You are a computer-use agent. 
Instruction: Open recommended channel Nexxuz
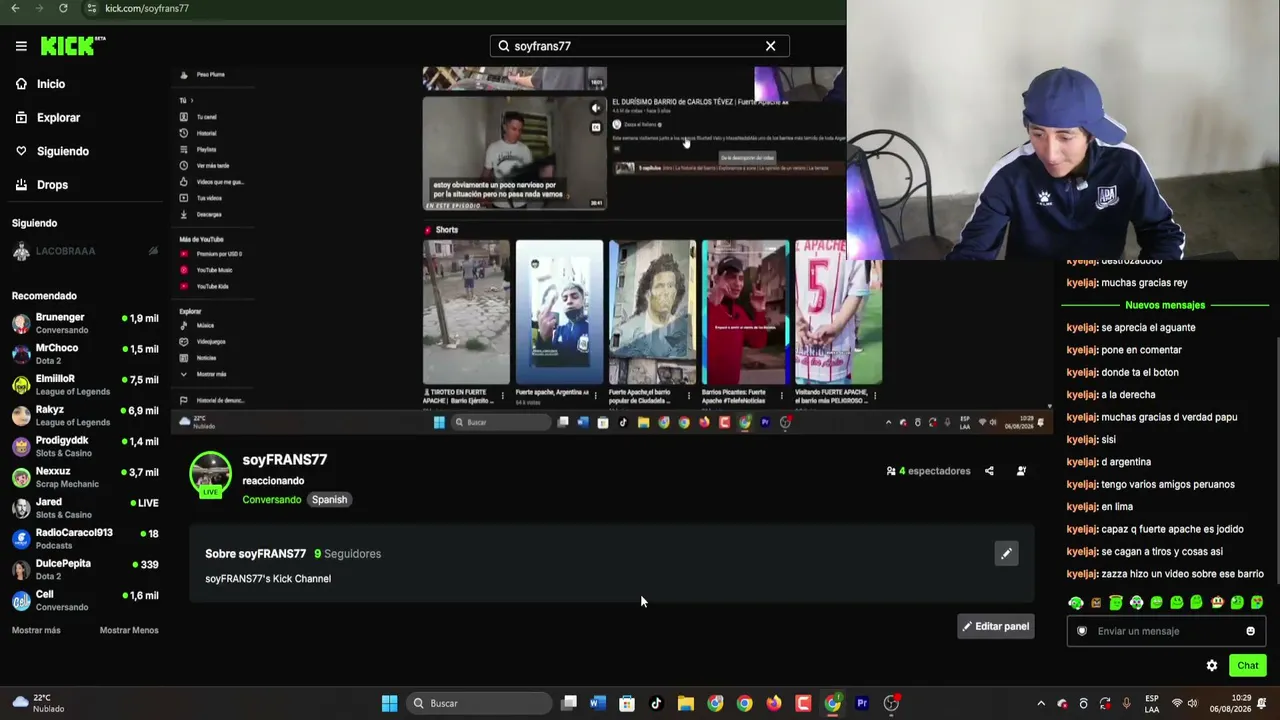pos(85,477)
